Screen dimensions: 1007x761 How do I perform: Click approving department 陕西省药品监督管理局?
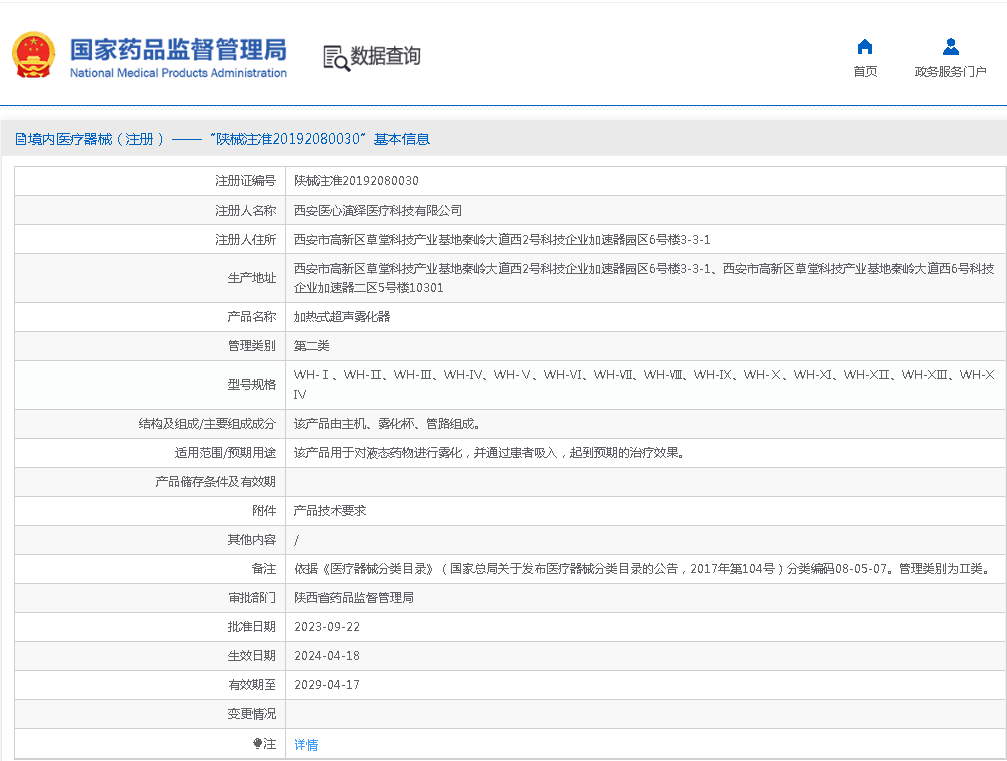[x=354, y=598]
